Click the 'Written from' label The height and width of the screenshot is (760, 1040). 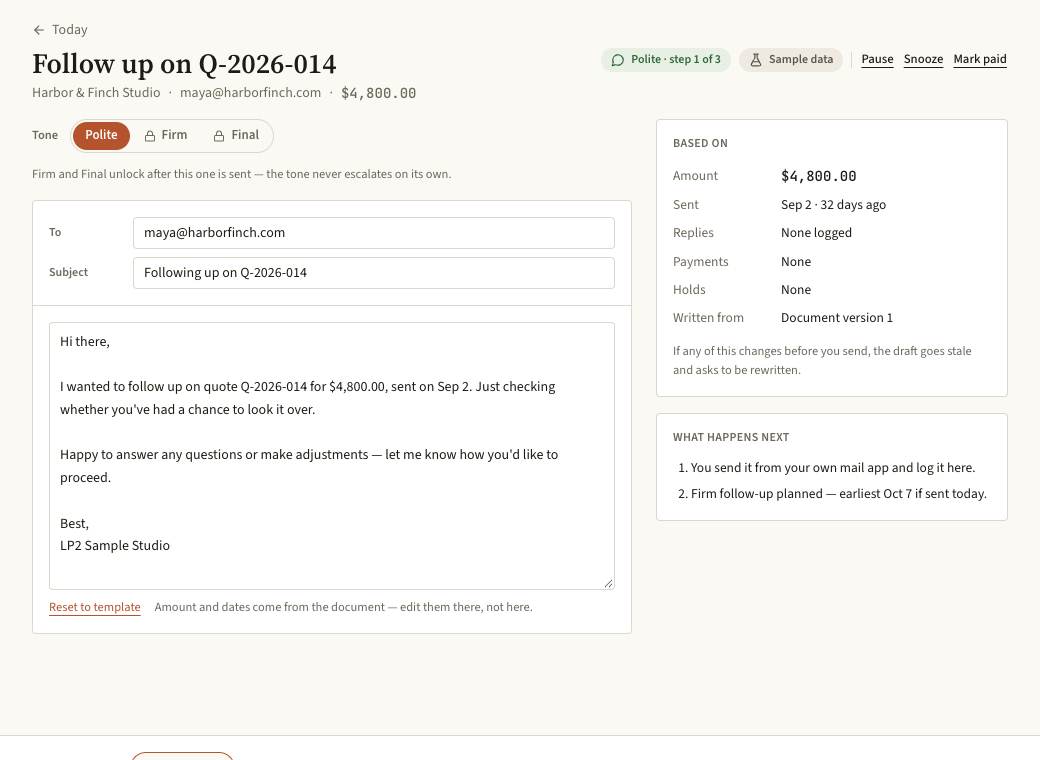coord(708,318)
